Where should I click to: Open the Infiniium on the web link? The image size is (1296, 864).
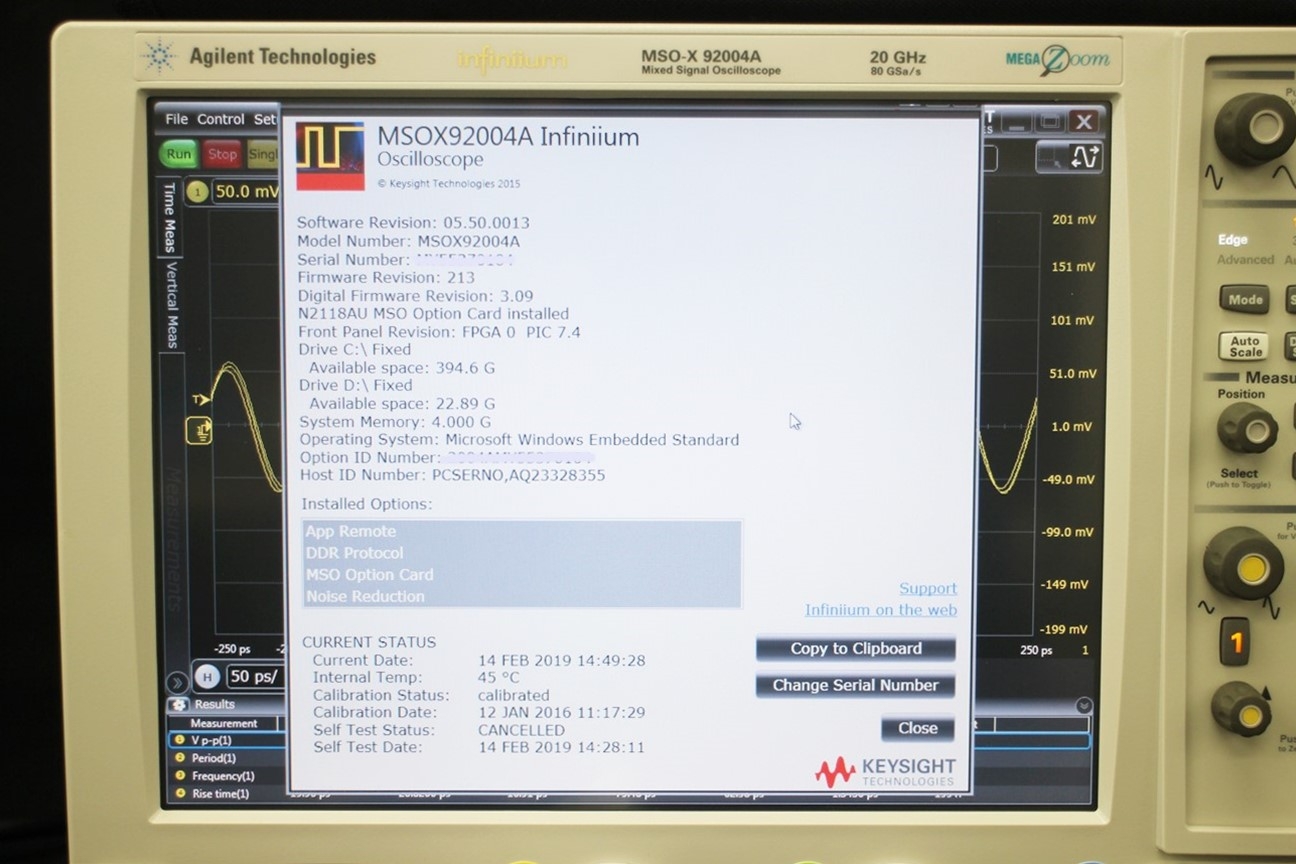click(881, 610)
